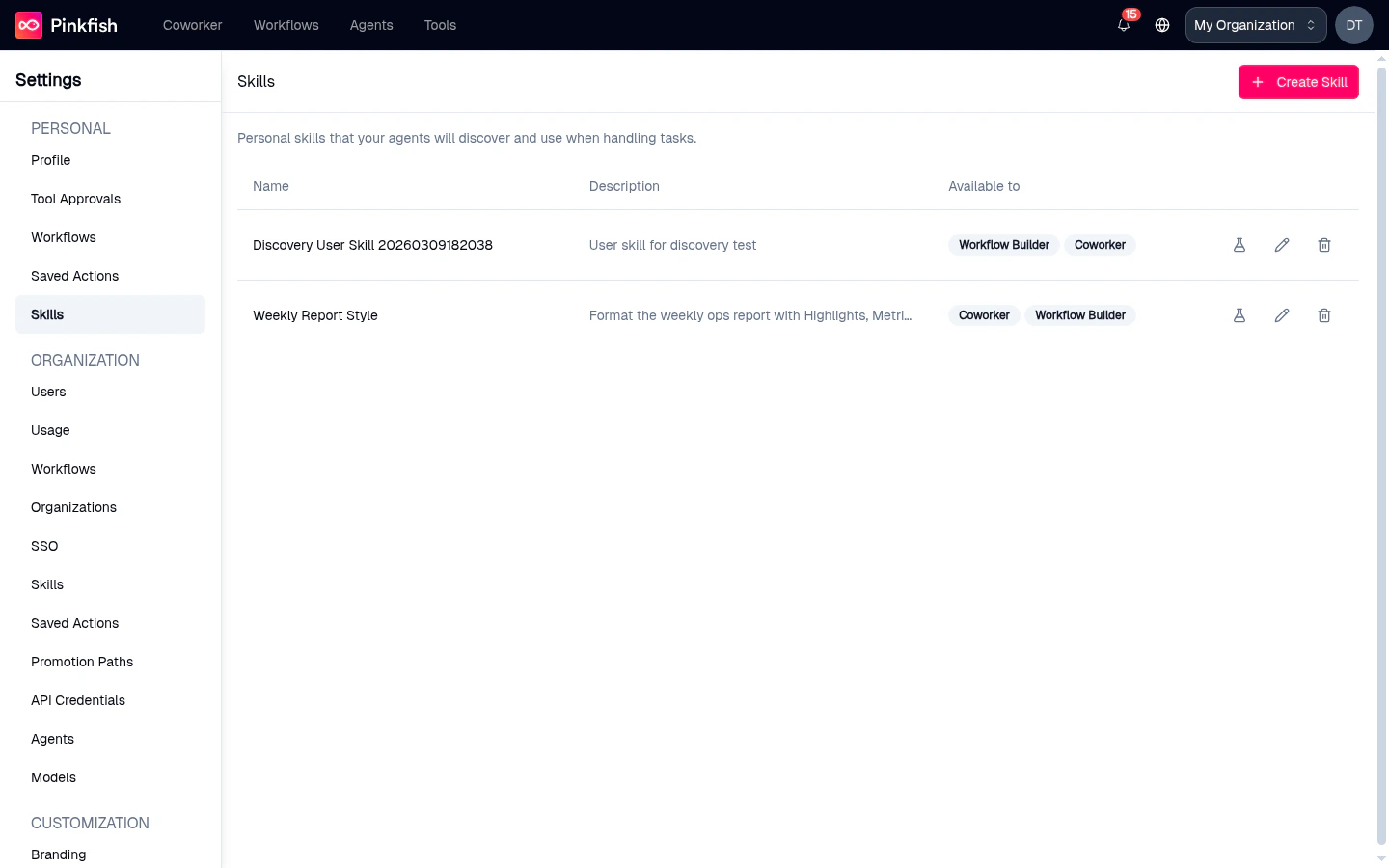This screenshot has width=1389, height=868.
Task: Click the trash icon to delete Weekly Report Style
Action: 1324,315
